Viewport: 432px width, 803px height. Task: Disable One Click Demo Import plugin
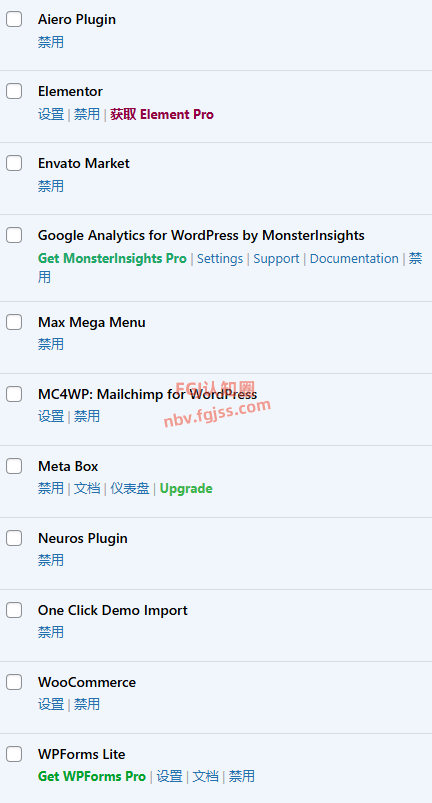[51, 632]
